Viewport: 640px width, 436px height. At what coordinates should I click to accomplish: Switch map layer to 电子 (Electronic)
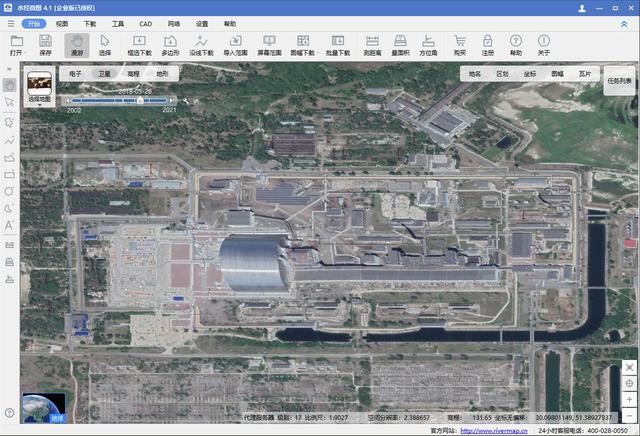point(76,74)
